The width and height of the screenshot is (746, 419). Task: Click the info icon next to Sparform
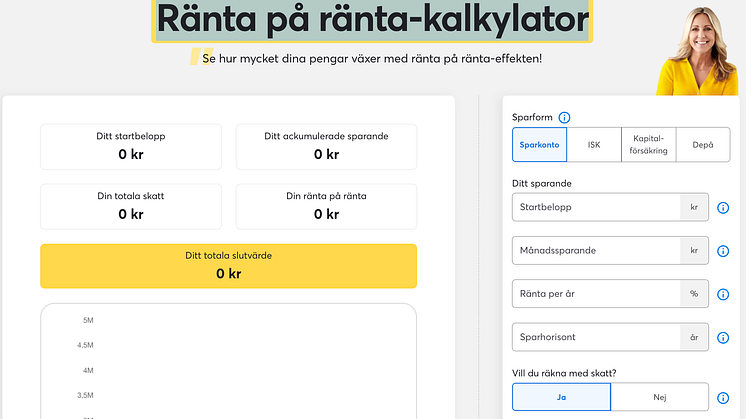pyautogui.click(x=564, y=117)
